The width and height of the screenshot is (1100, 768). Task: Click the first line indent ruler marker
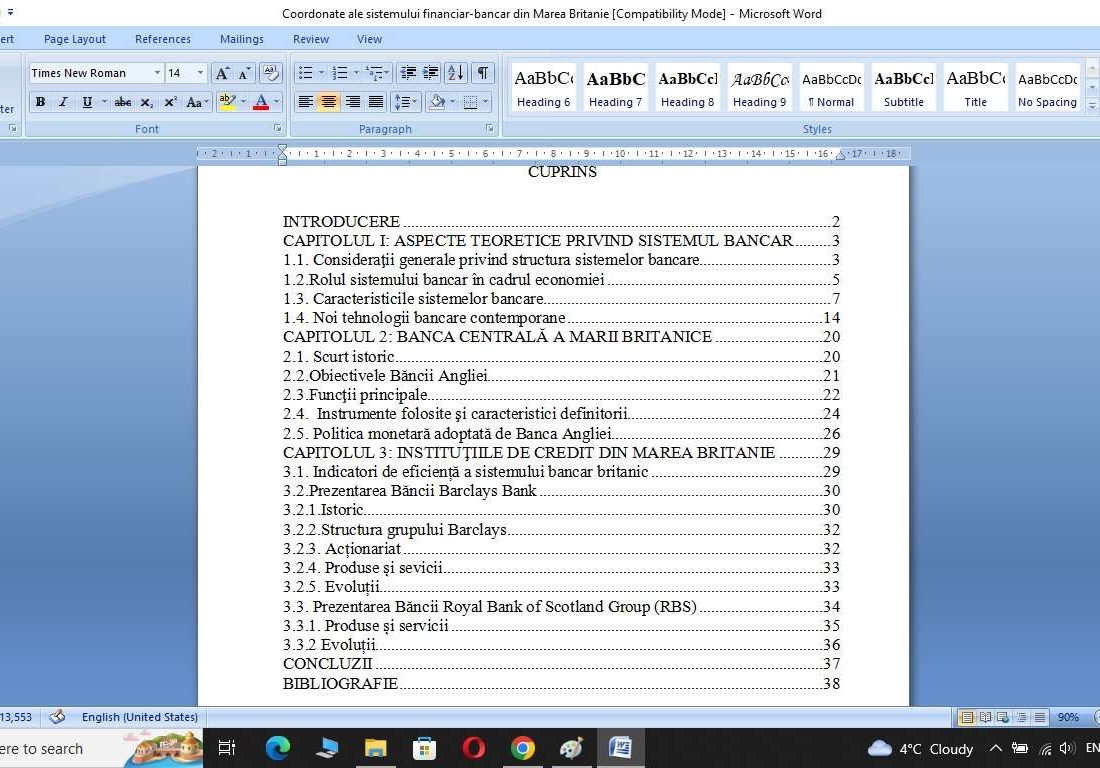282,150
